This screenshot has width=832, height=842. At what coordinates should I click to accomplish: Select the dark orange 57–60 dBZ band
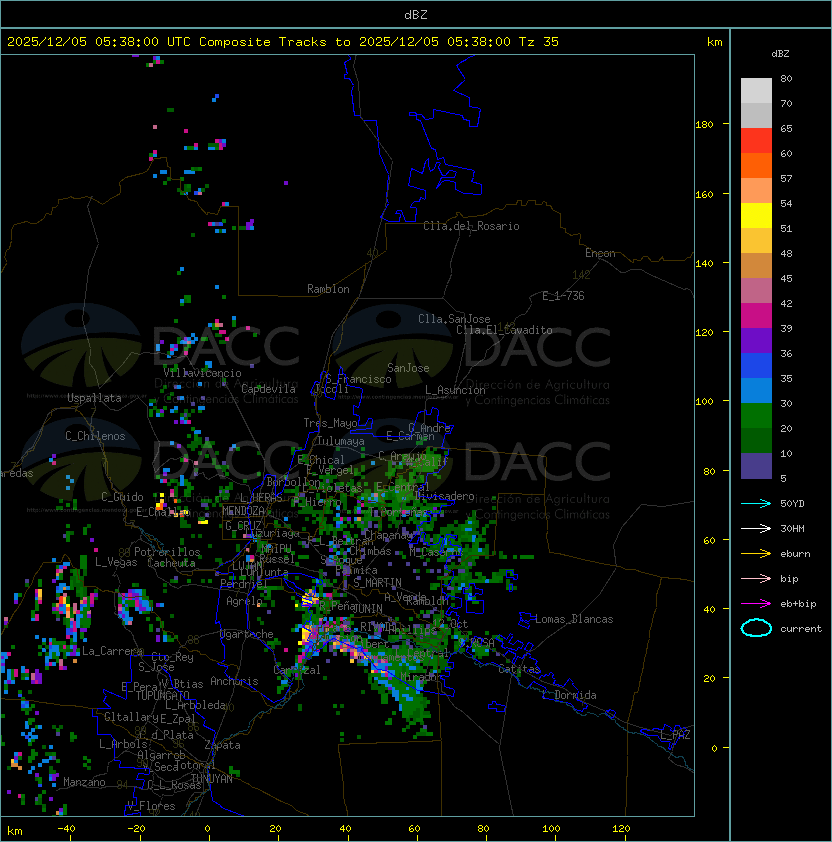click(756, 165)
